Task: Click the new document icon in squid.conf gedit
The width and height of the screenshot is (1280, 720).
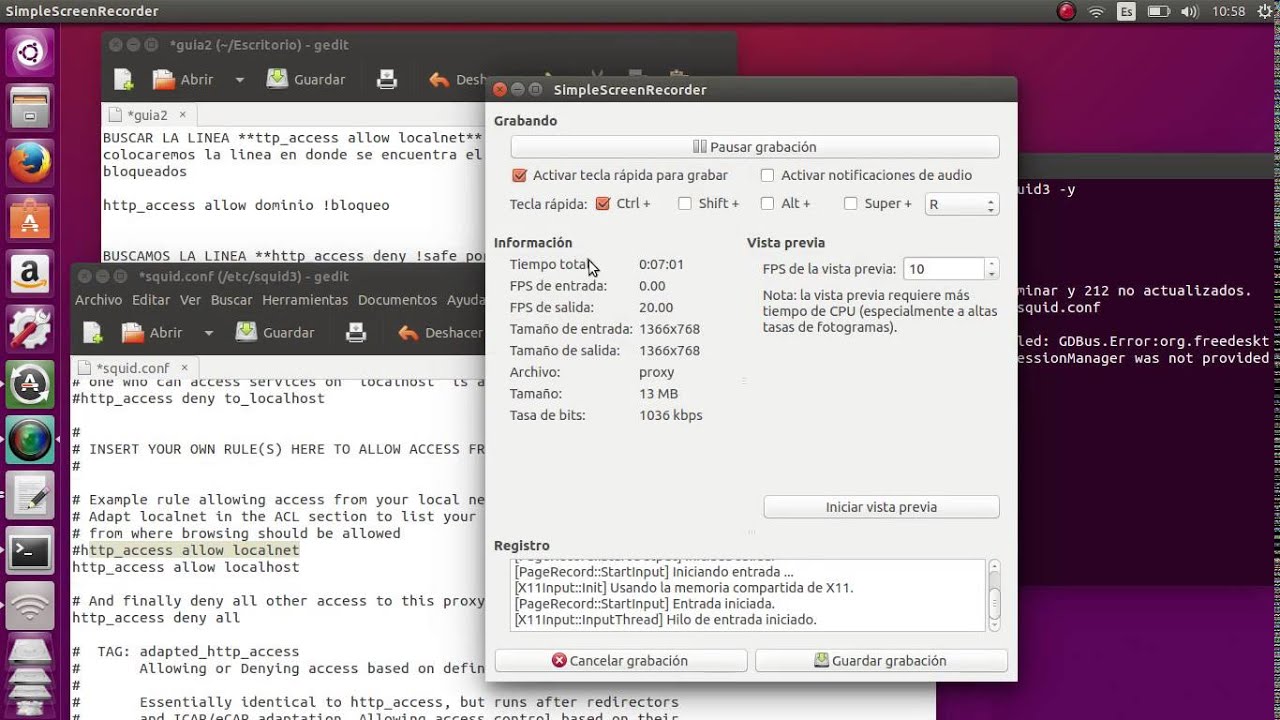Action: [92, 332]
